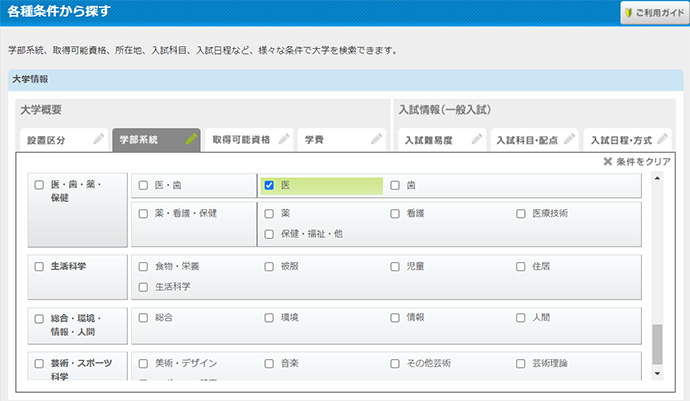This screenshot has height=401, width=690.
Task: Click pencil icon on 入試難易度 tab
Action: click(477, 139)
